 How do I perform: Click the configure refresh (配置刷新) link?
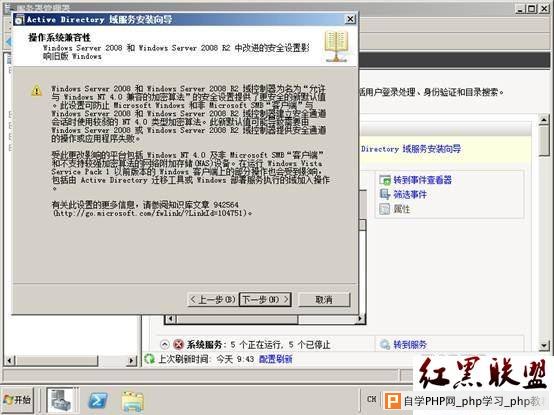pos(276,359)
